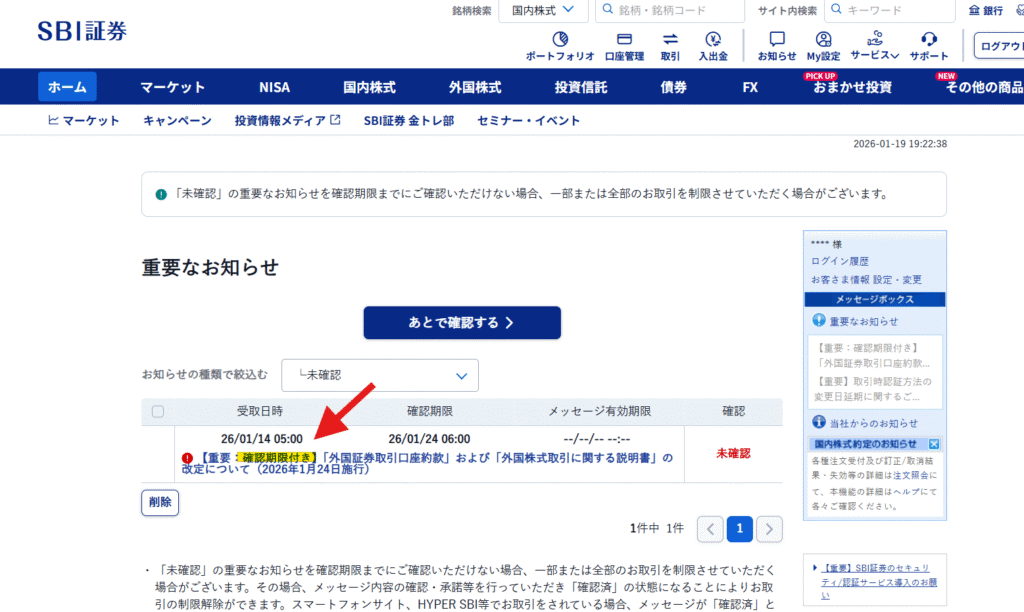Open the ログイン履歴 link in sidebar
Viewport: 1024px width, 612px height.
pos(839,261)
